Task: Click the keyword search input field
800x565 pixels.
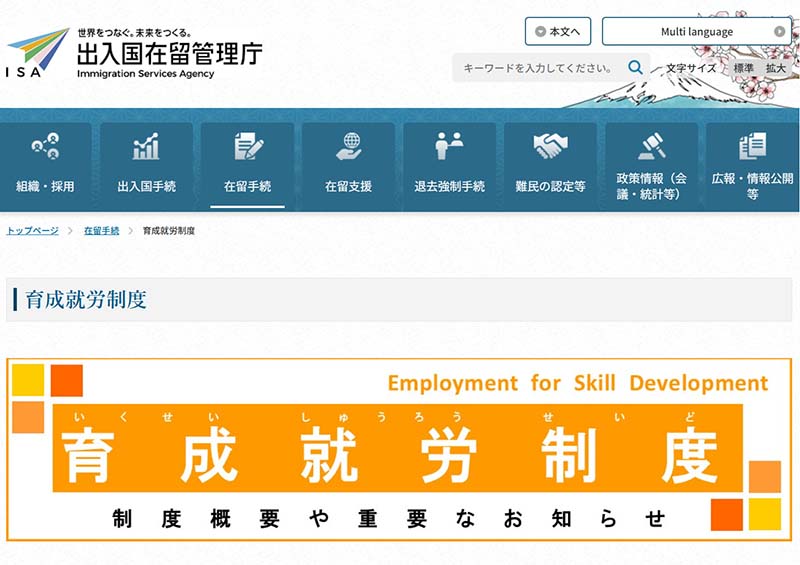Action: click(537, 68)
